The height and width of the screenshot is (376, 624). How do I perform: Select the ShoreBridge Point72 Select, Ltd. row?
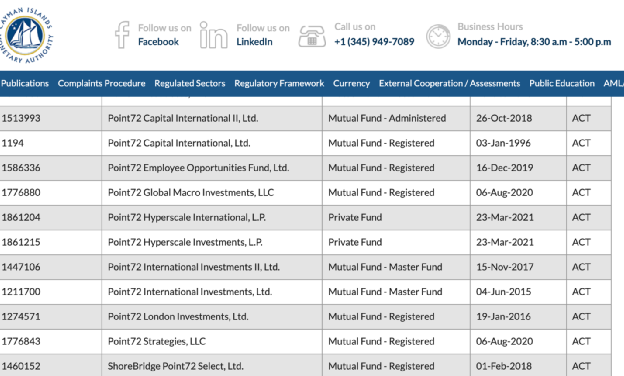305,366
